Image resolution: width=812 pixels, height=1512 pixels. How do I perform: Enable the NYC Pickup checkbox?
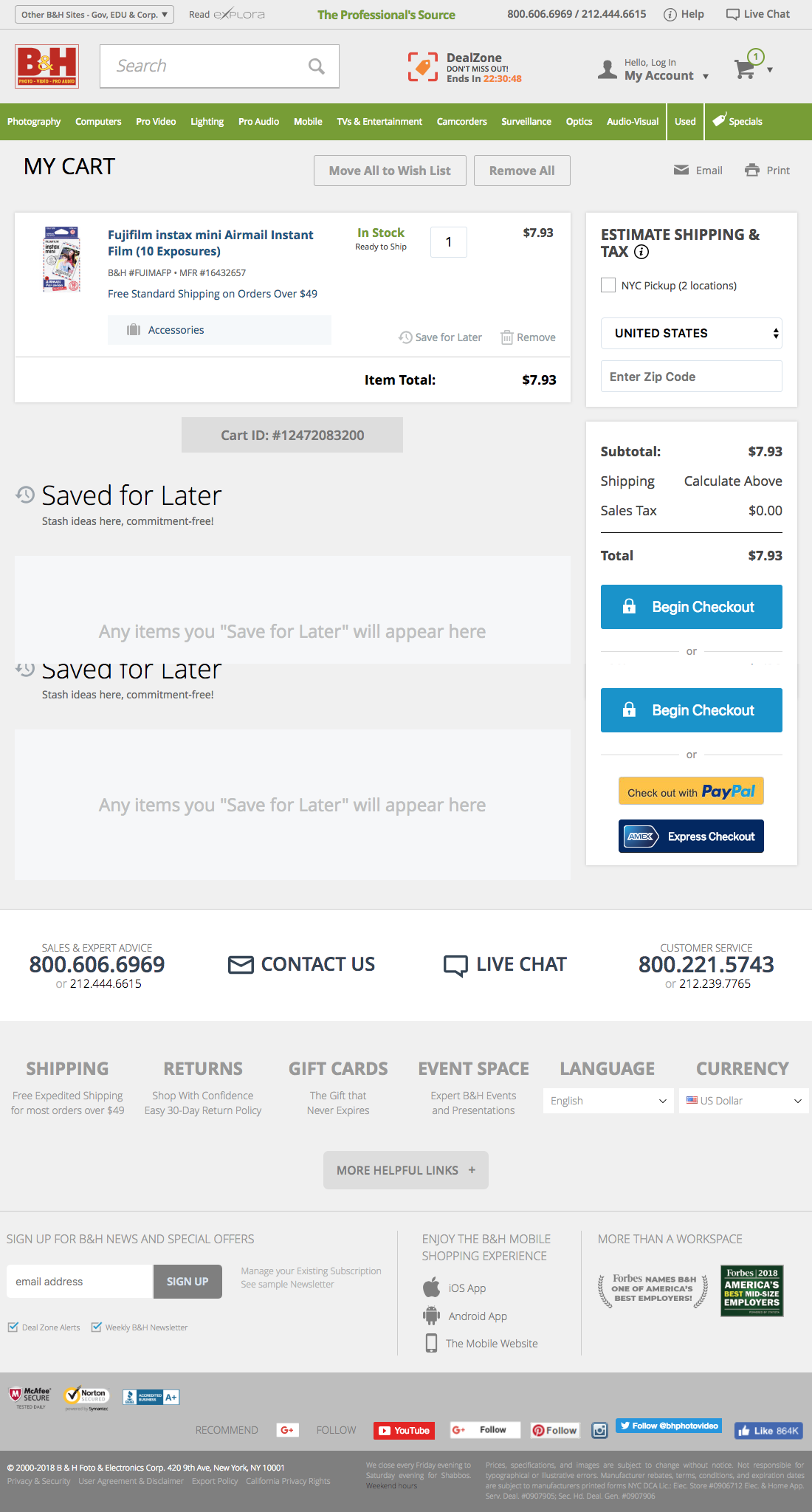pyautogui.click(x=608, y=286)
